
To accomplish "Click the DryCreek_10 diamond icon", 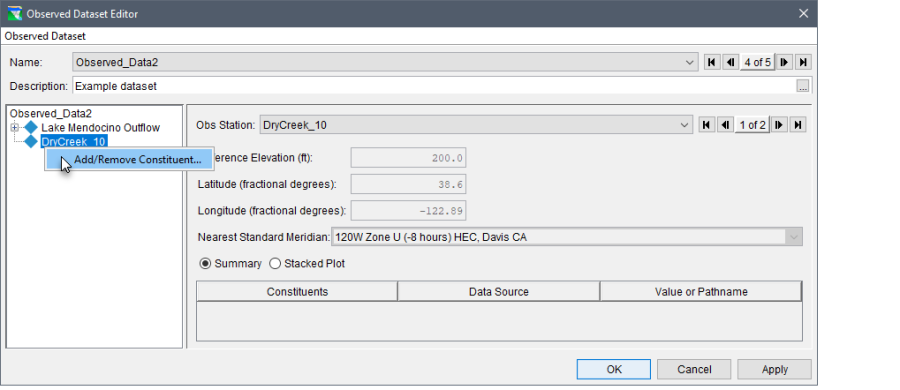I will click(x=31, y=141).
